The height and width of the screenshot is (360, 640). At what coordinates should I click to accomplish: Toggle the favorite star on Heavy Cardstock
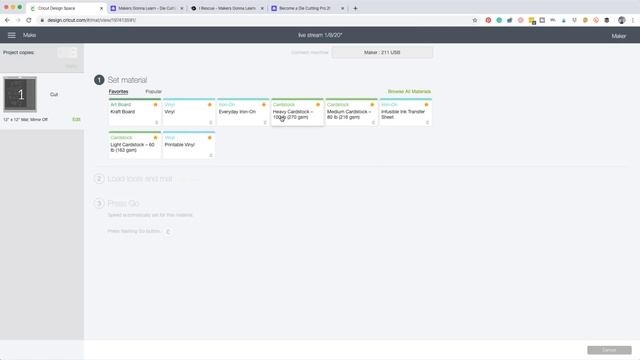(x=318, y=105)
